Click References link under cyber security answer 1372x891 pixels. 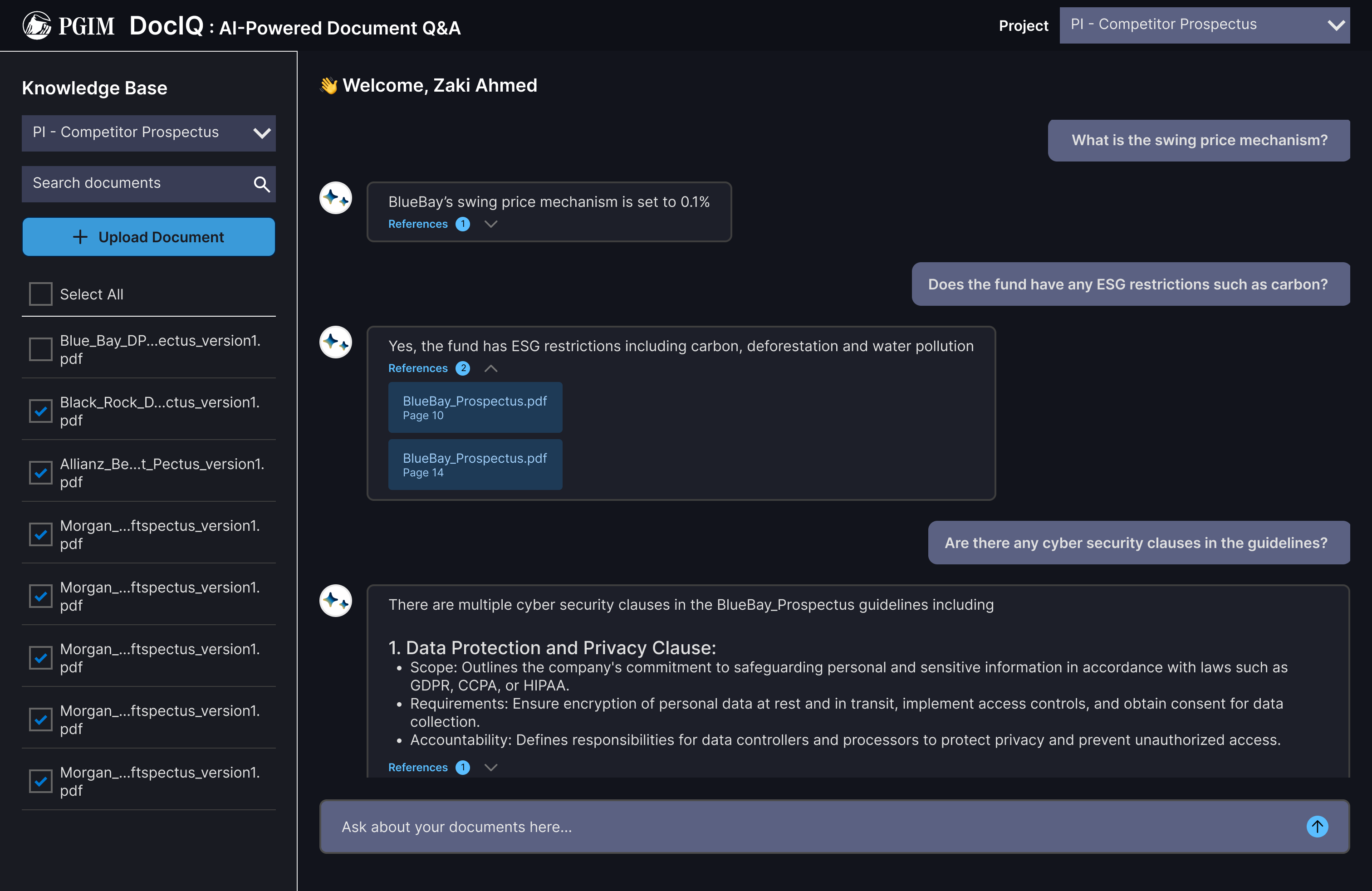[x=418, y=767]
